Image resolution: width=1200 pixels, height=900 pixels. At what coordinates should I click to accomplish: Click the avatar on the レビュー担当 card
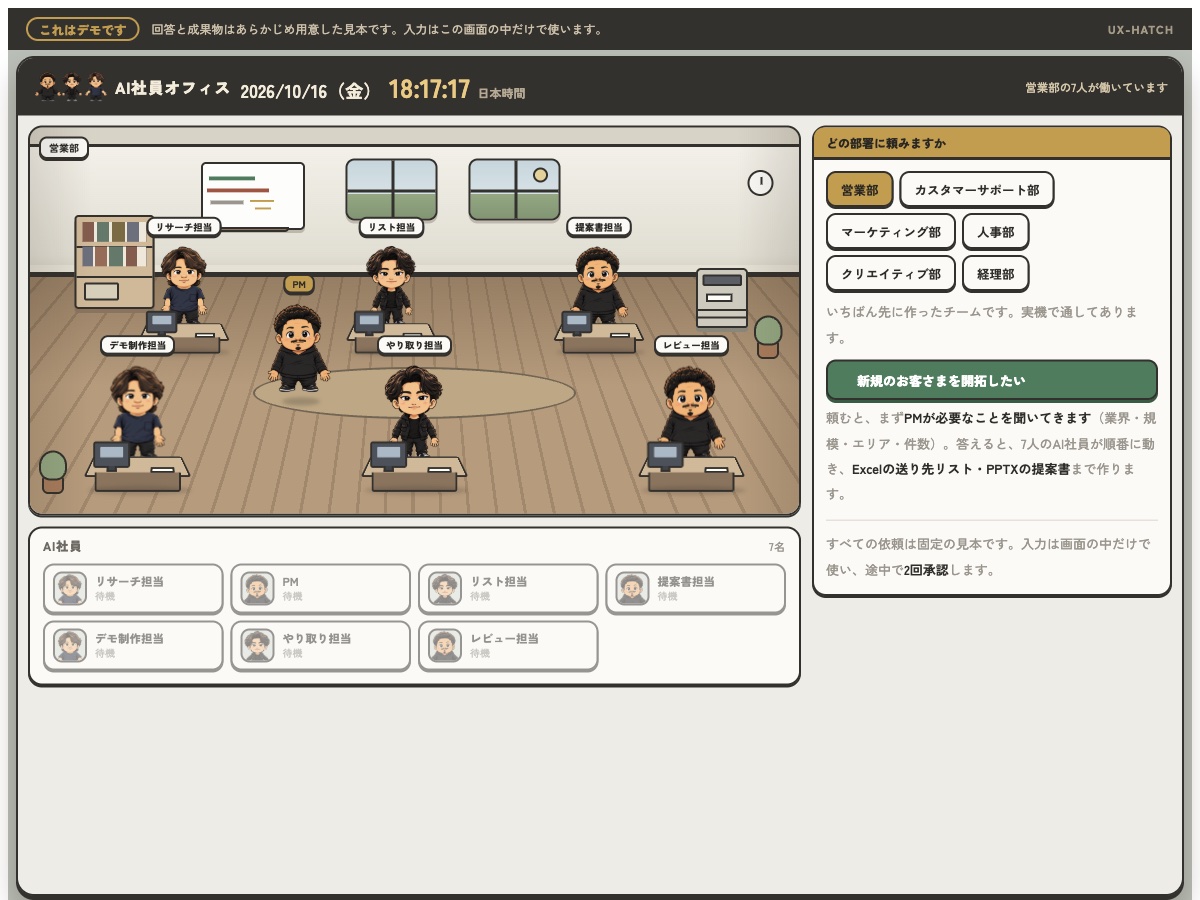(x=445, y=646)
